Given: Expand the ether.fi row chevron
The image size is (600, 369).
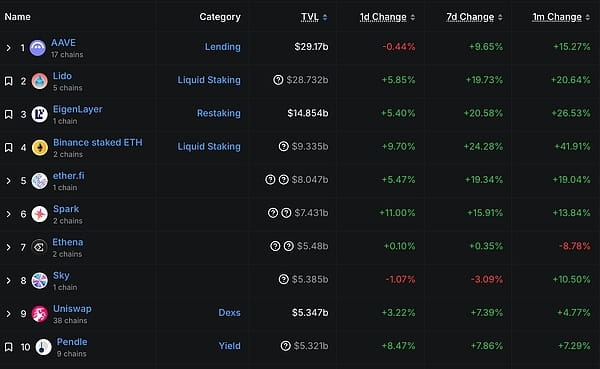Looking at the screenshot, I should pos(8,181).
